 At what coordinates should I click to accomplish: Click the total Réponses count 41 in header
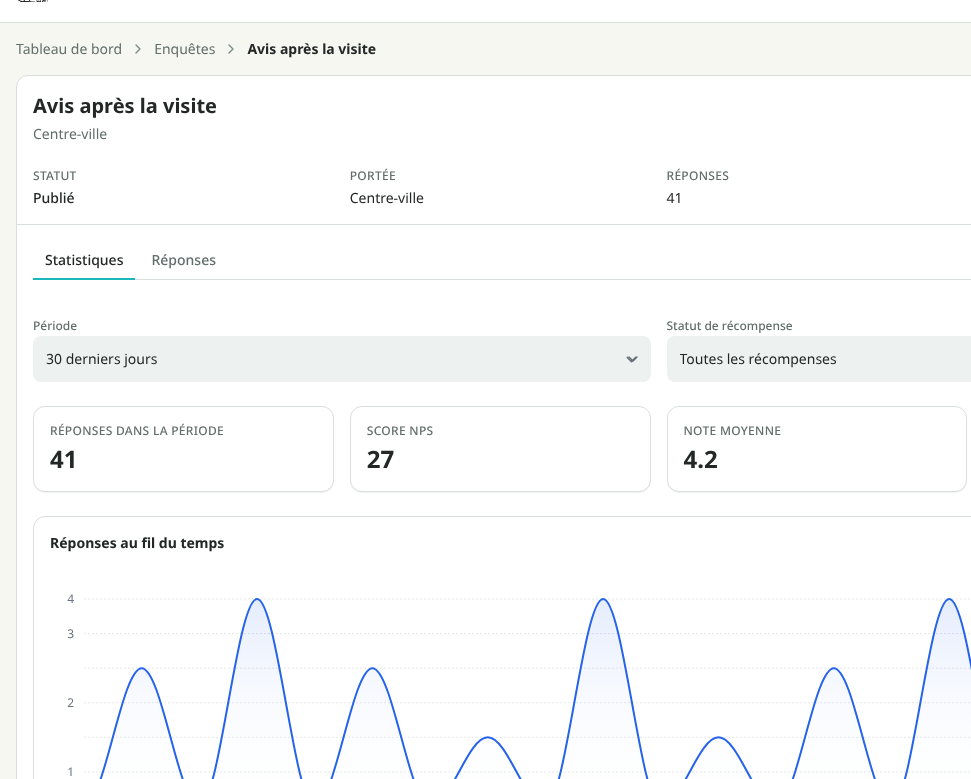(674, 198)
